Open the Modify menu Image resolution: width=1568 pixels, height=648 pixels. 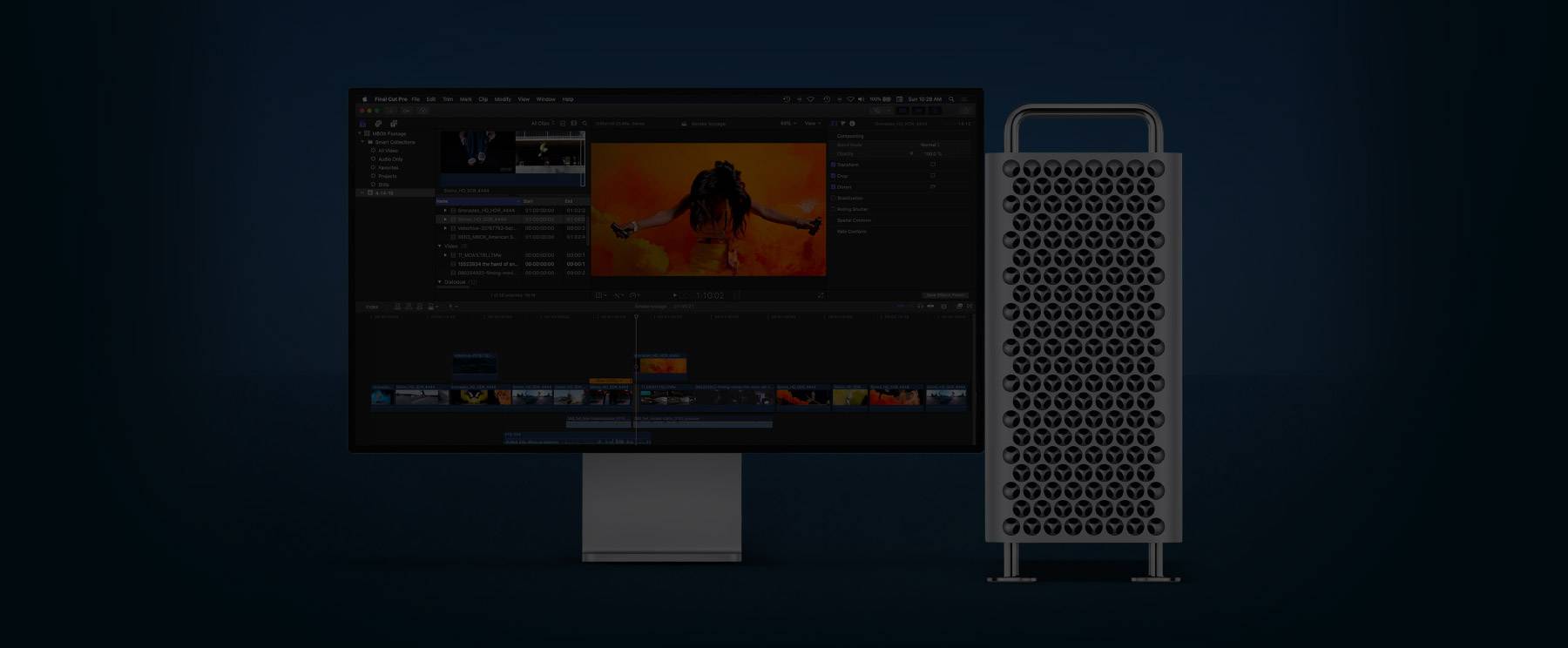(503, 99)
